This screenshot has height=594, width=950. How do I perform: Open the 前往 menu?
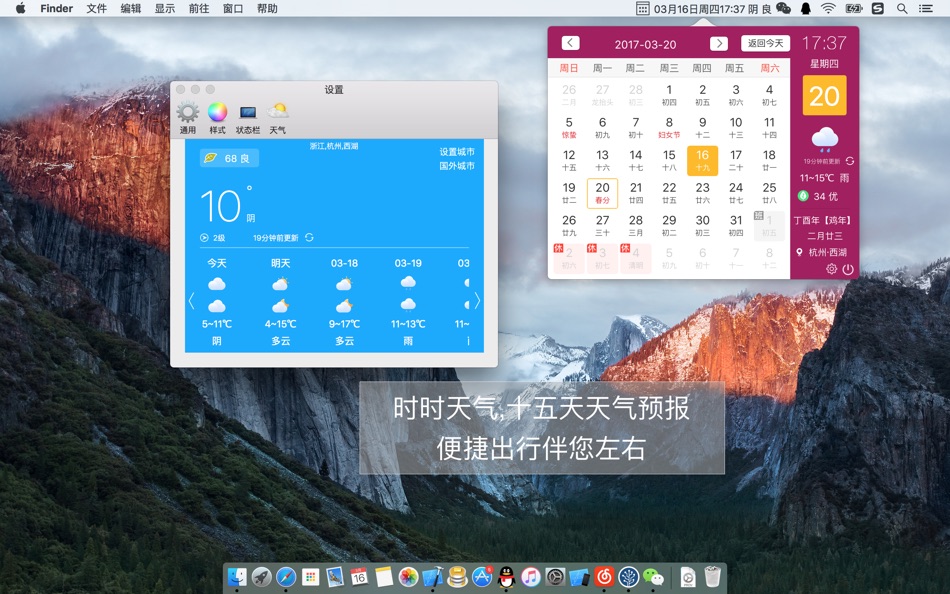pyautogui.click(x=199, y=8)
